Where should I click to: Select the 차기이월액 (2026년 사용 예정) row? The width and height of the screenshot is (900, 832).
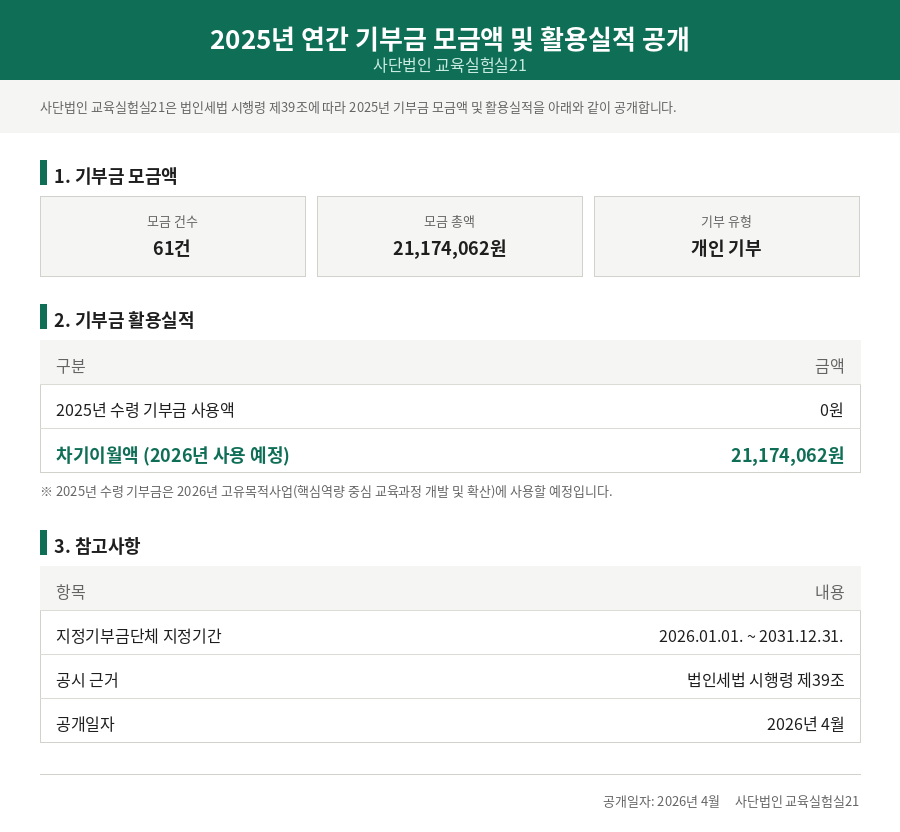coord(450,454)
